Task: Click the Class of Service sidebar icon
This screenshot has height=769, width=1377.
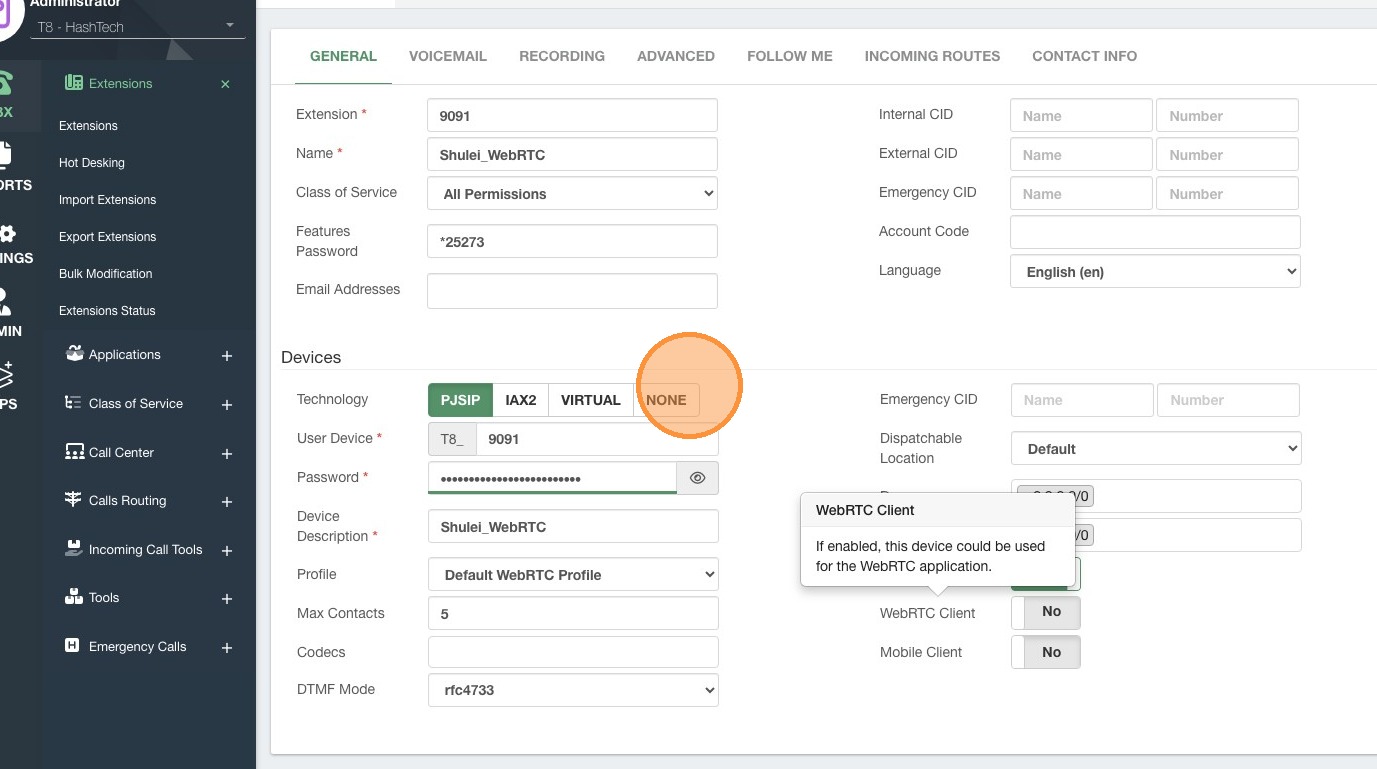Action: (x=73, y=403)
